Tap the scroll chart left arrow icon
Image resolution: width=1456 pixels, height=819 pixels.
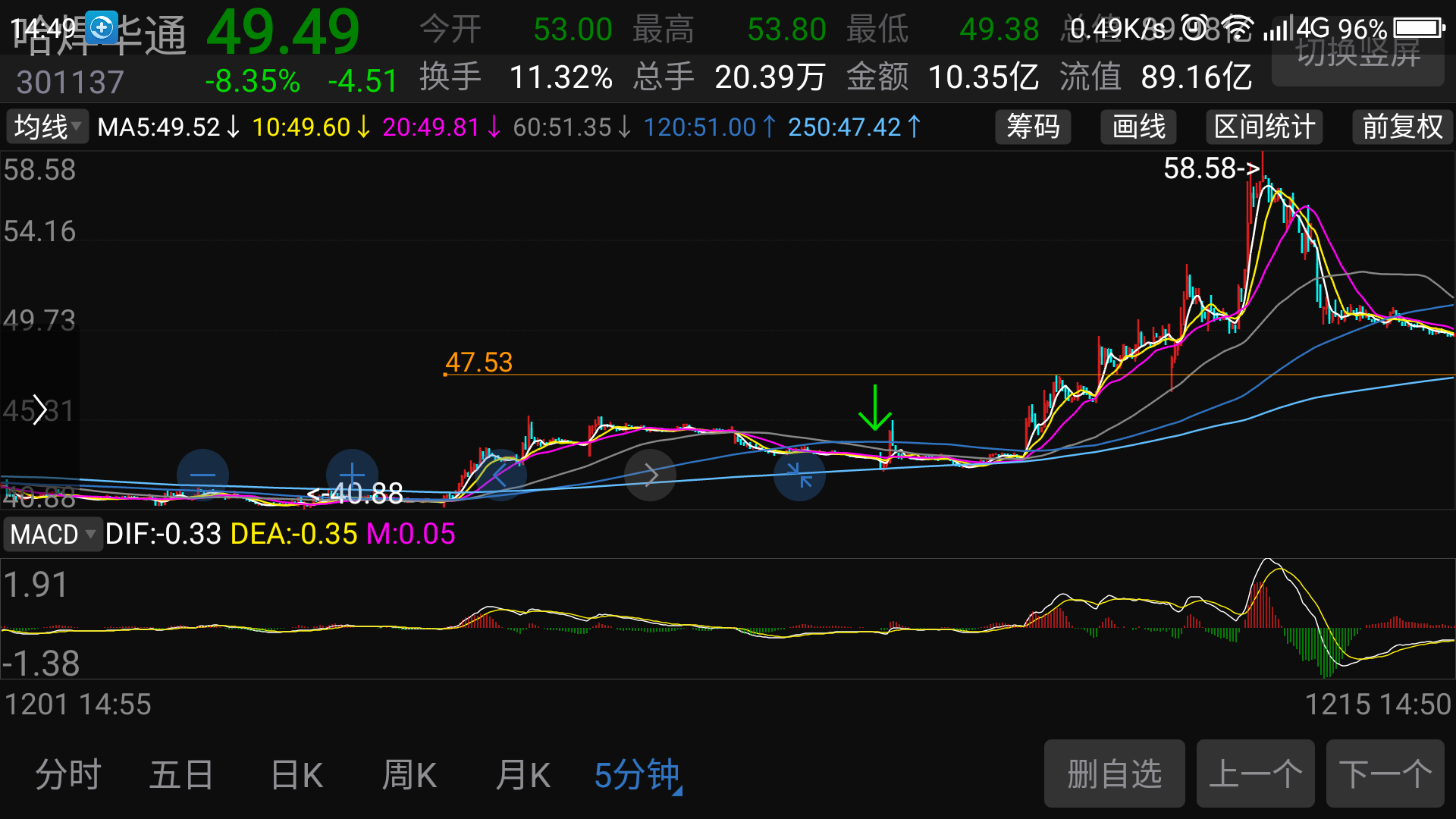coord(500,475)
